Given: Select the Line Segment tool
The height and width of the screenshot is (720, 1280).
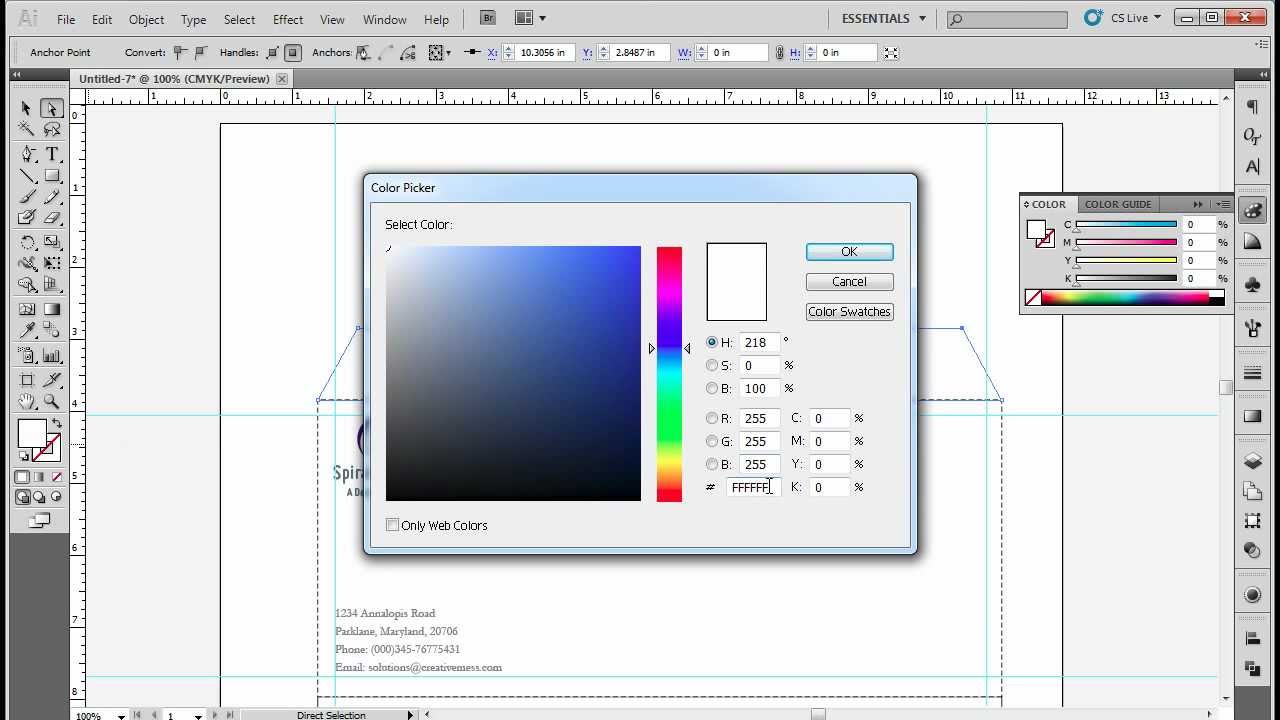Looking at the screenshot, I should click(x=27, y=176).
